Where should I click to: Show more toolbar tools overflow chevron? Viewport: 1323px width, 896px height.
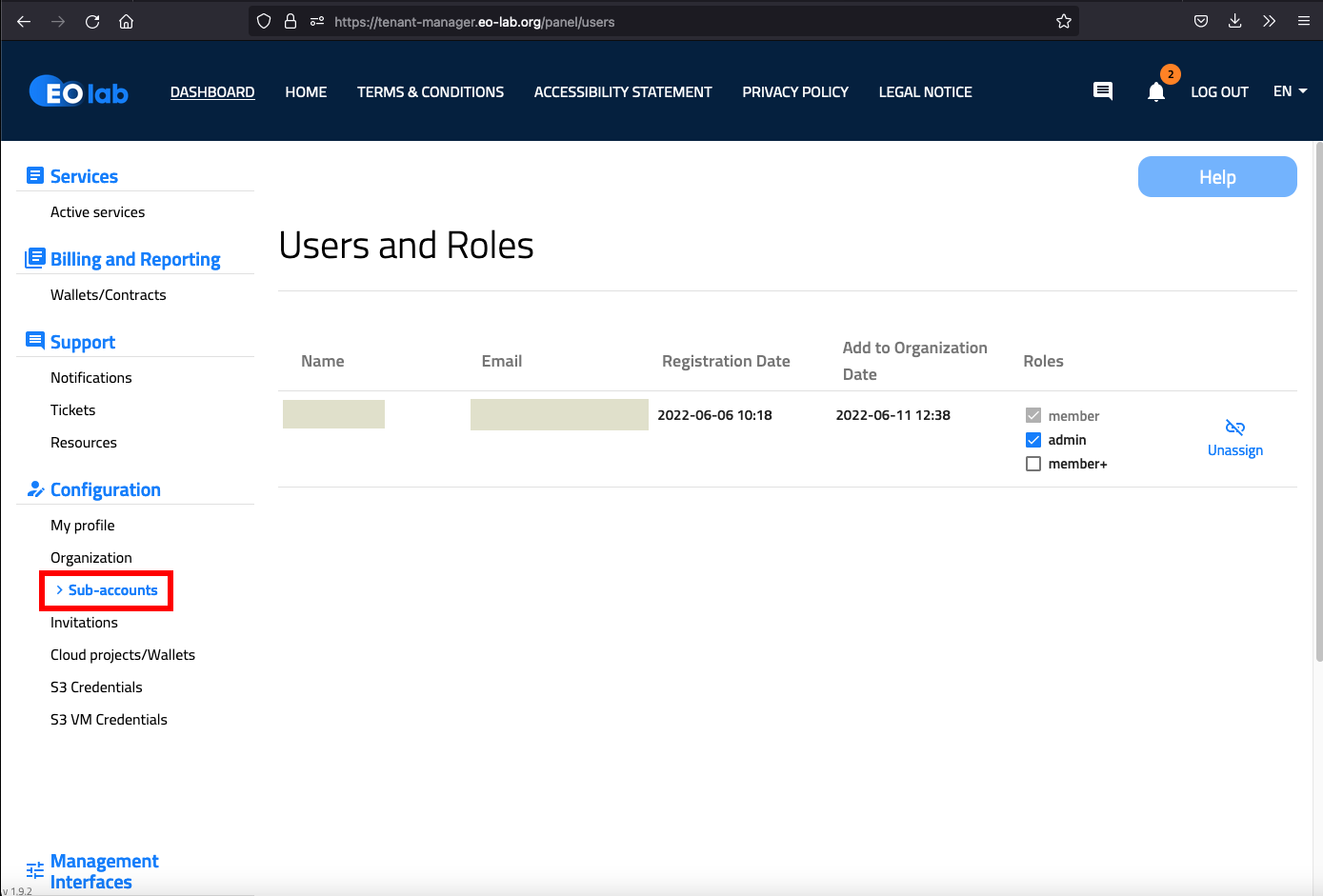(1269, 21)
